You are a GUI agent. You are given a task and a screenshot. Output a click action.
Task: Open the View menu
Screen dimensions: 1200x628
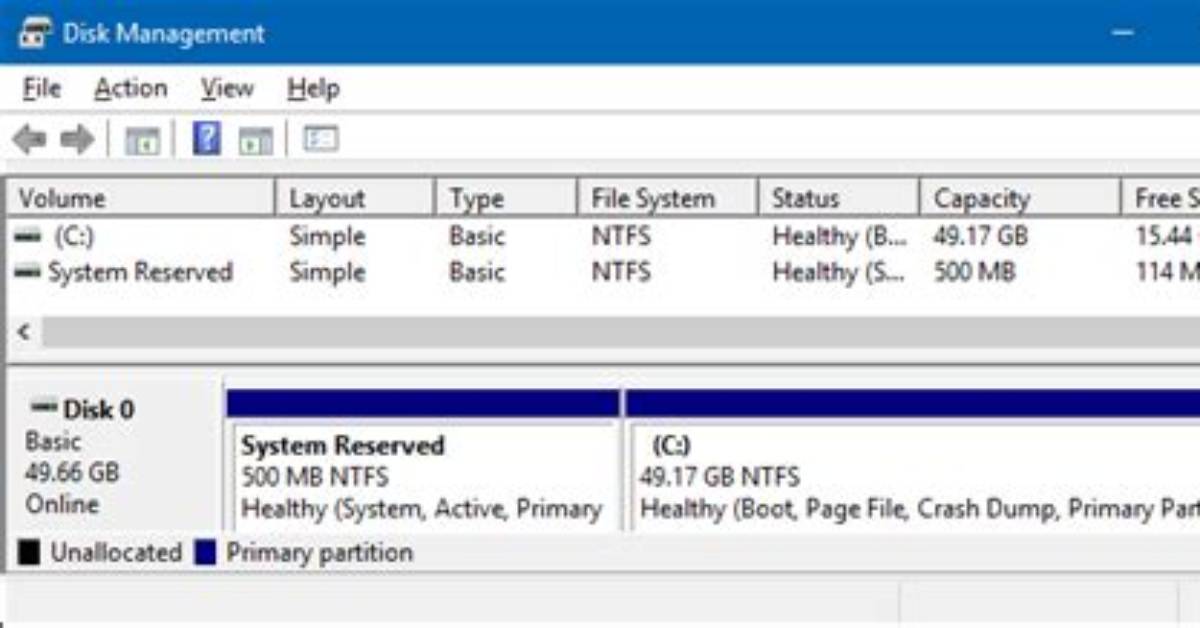click(x=226, y=89)
